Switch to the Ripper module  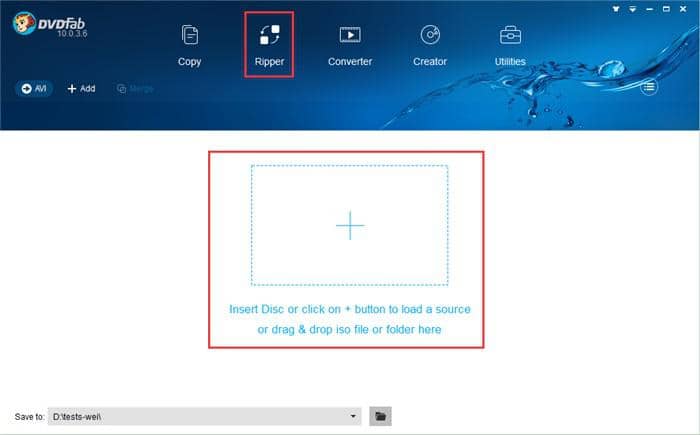[x=269, y=46]
